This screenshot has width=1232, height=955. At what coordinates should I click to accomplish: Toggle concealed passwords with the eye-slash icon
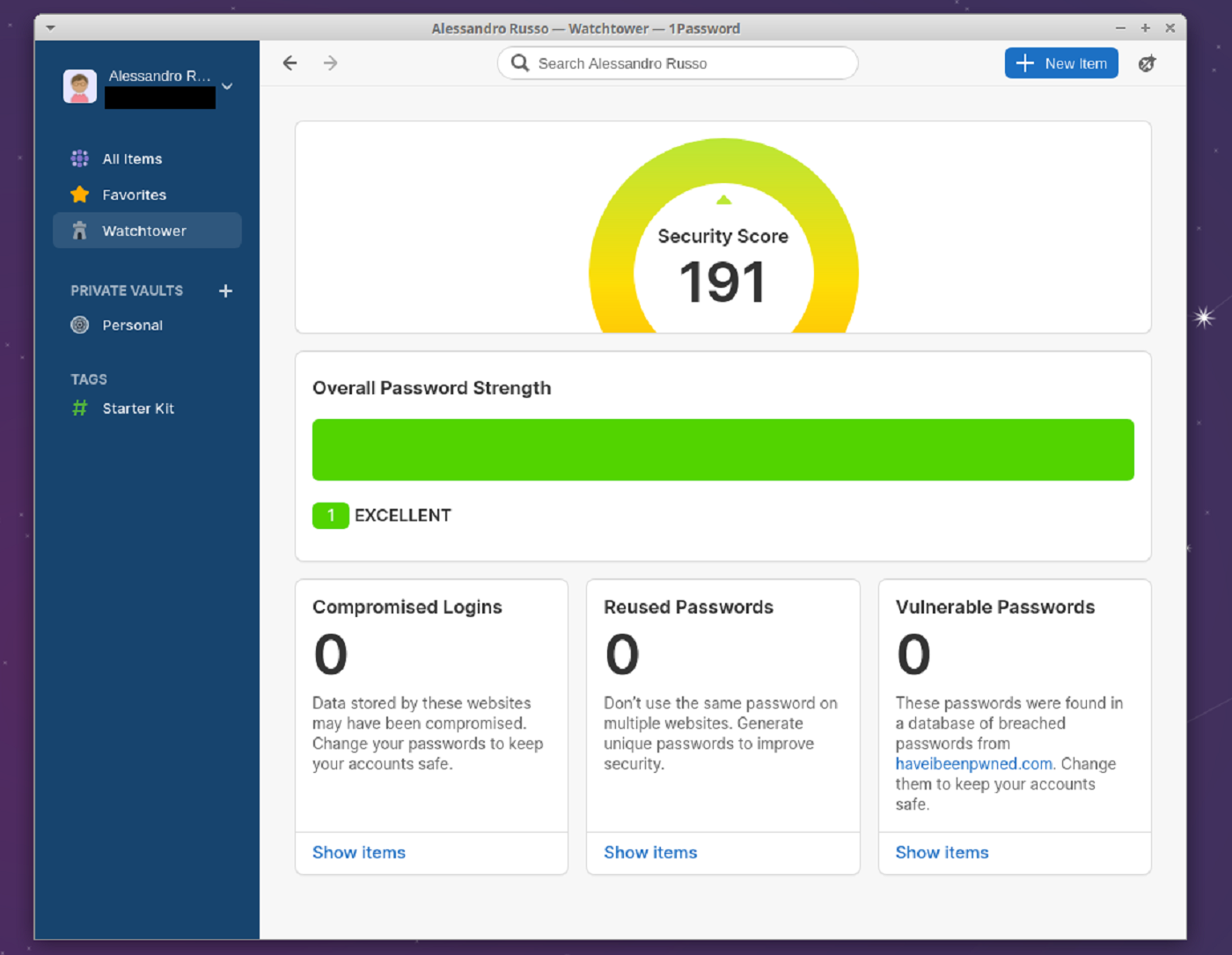tap(1148, 62)
